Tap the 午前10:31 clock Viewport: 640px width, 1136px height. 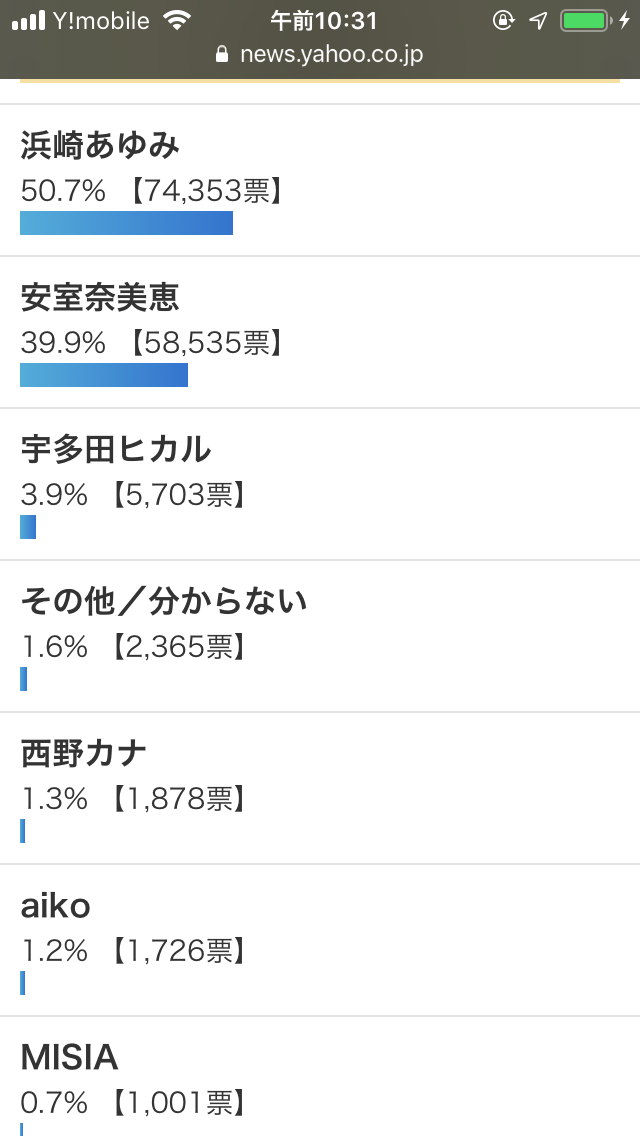click(x=324, y=20)
